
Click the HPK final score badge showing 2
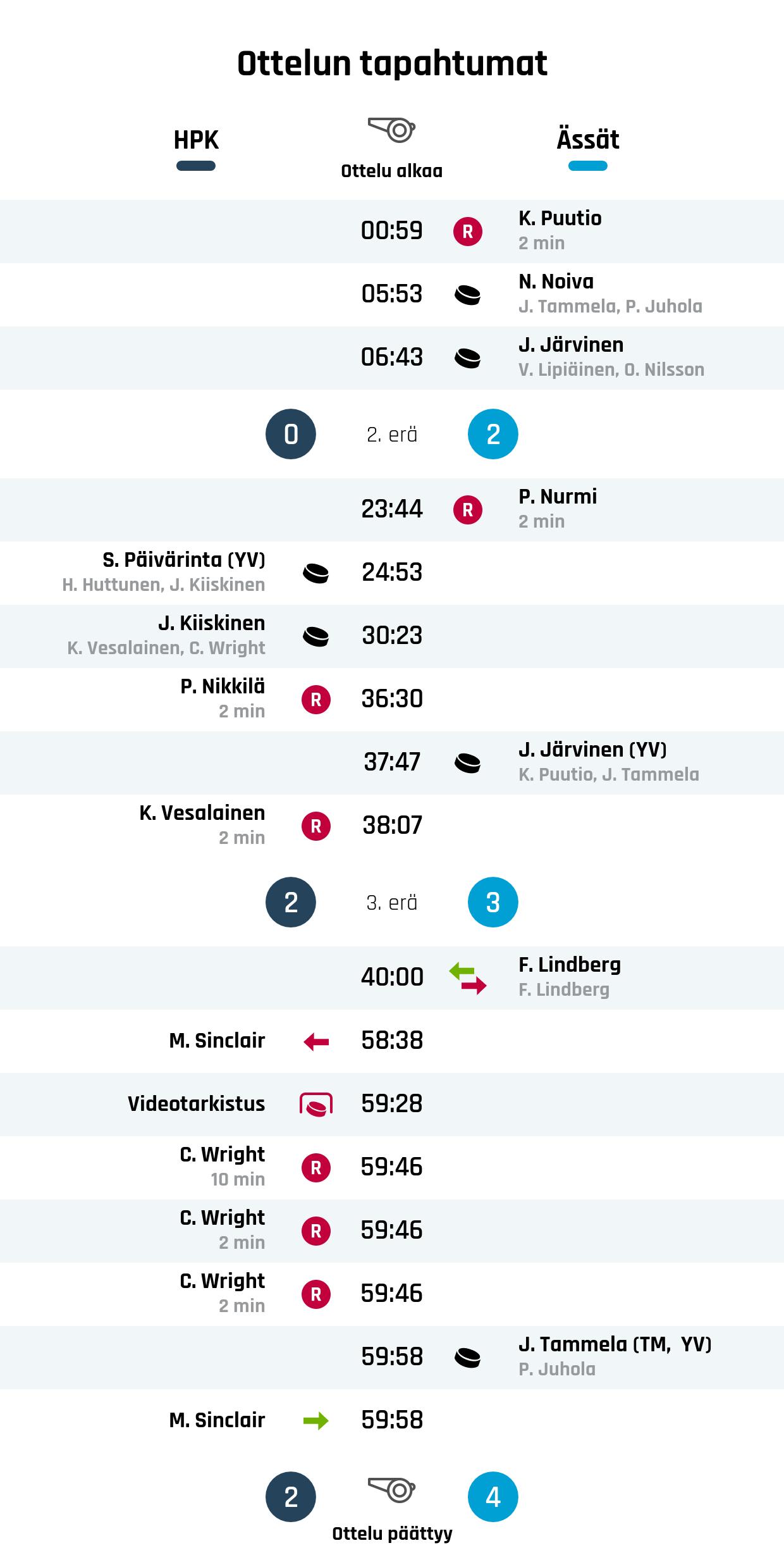291,1497
